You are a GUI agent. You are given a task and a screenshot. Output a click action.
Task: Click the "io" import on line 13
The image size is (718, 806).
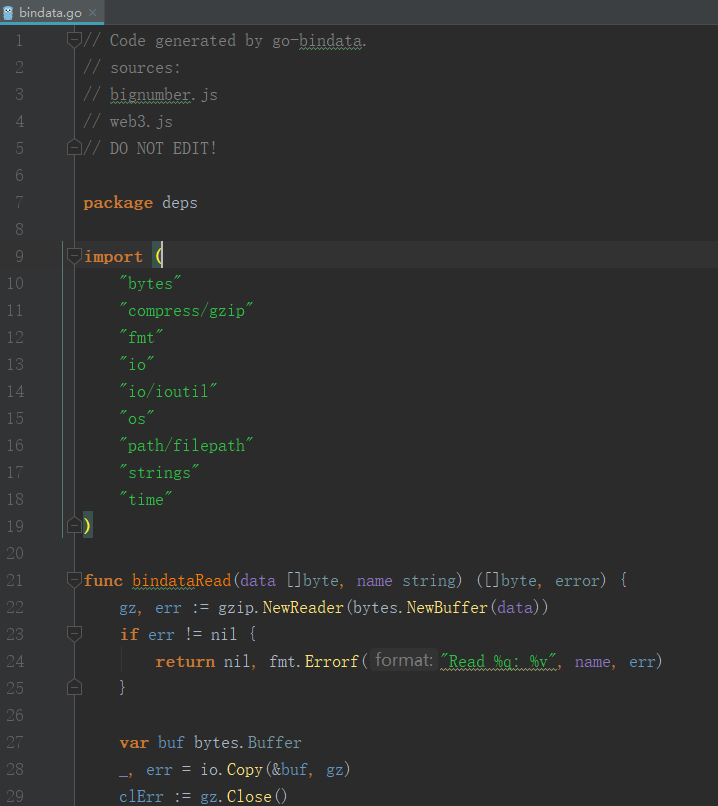click(137, 364)
